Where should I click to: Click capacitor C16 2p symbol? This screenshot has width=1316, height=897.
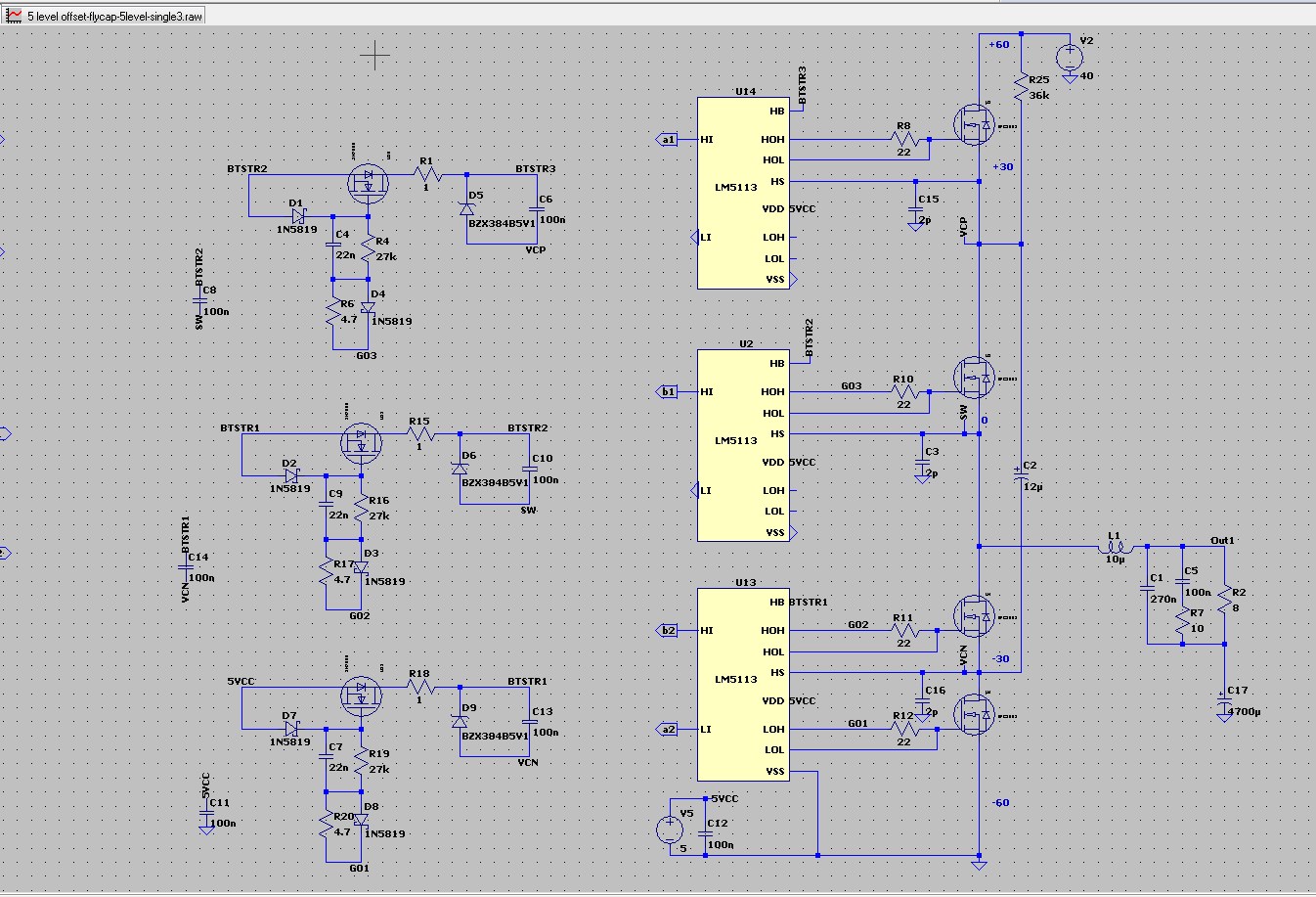pos(922,699)
